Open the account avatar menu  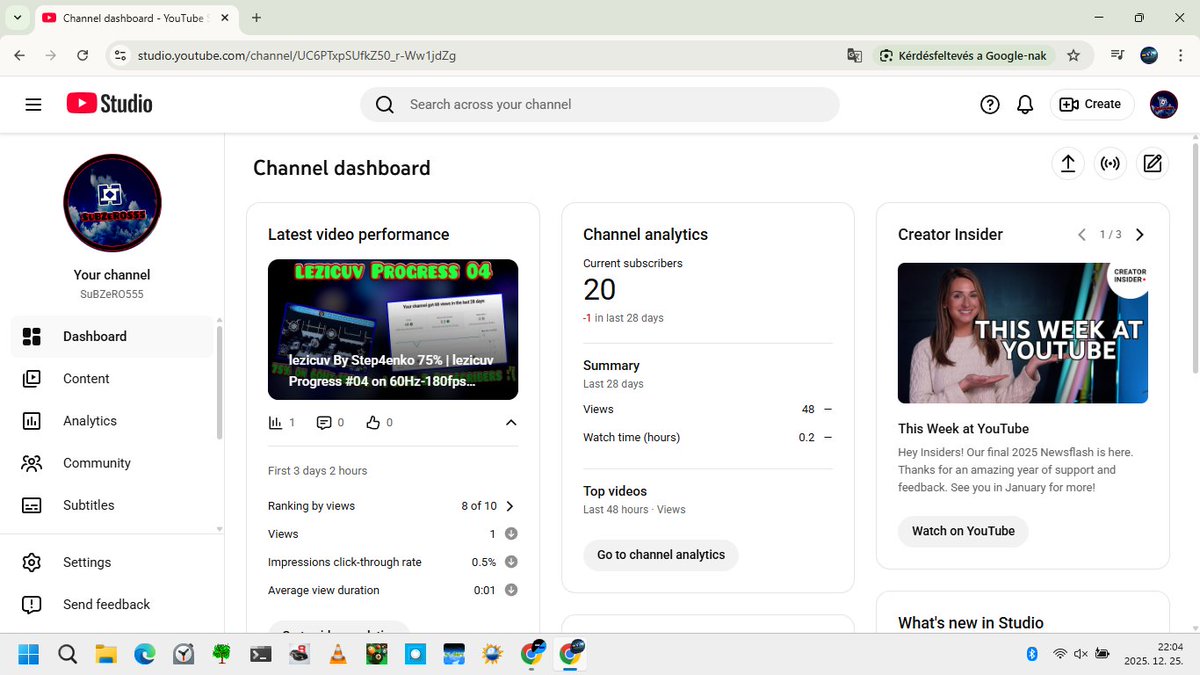click(1164, 104)
